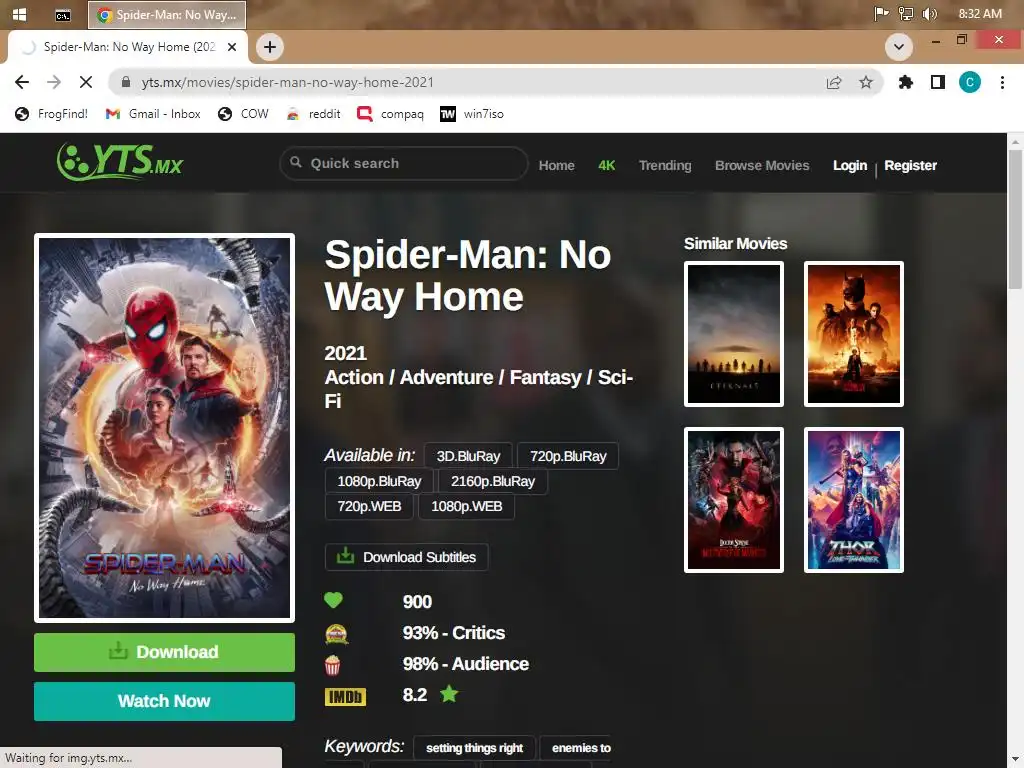Screen dimensions: 1024x768
Task: Click the scrollbar down arrow
Action: 1016,760
